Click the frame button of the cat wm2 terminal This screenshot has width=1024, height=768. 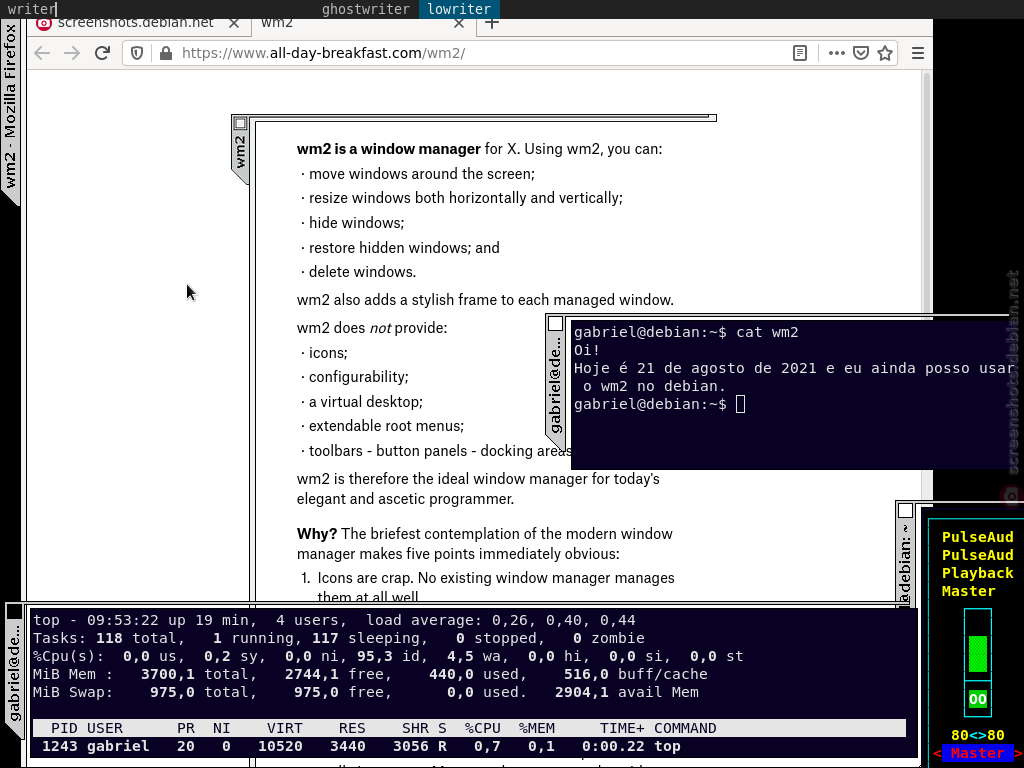[x=556, y=324]
